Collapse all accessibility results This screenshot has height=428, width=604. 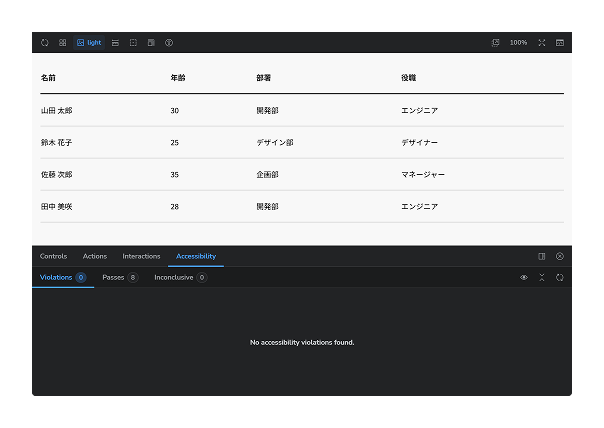point(542,277)
